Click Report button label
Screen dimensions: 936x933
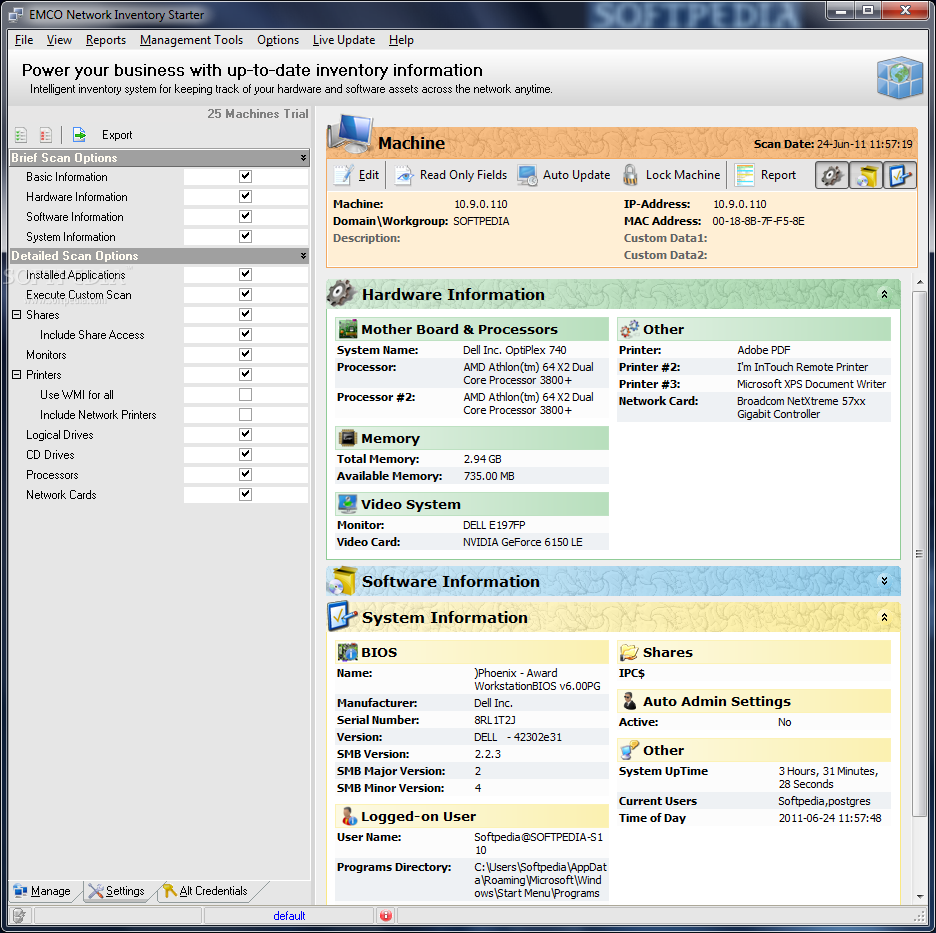(x=778, y=175)
